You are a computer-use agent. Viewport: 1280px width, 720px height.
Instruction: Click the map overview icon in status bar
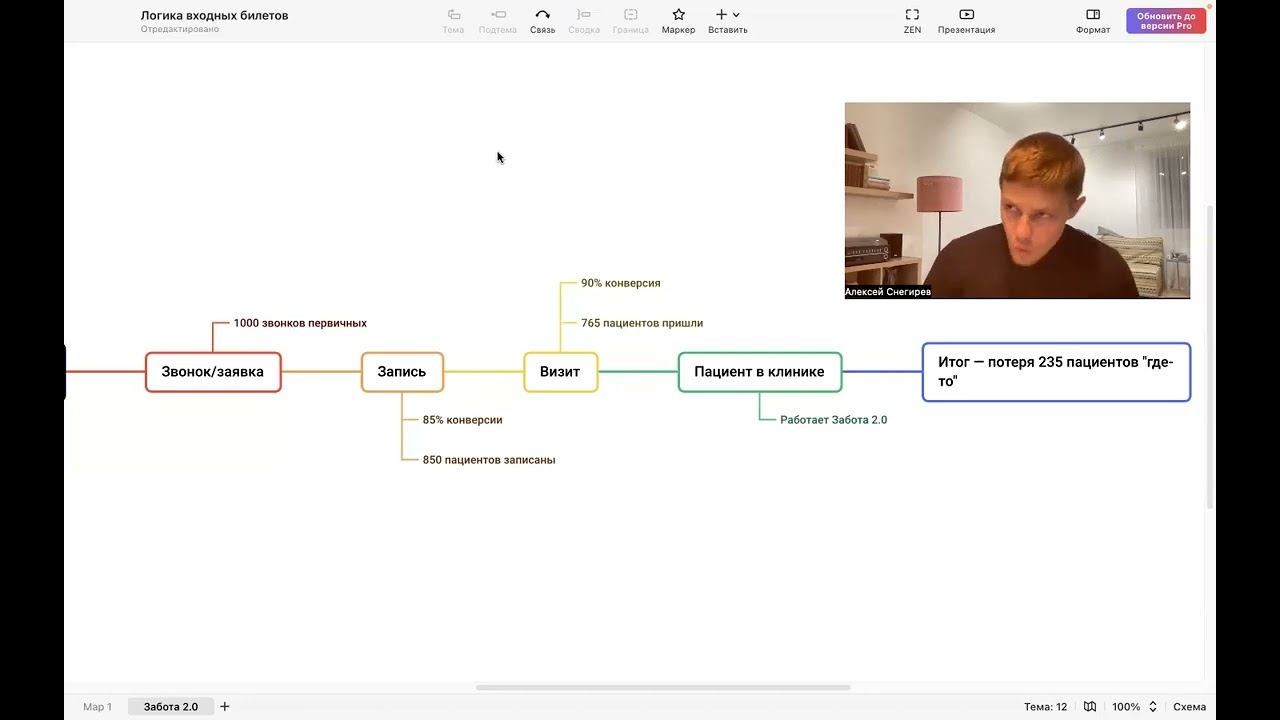point(1090,707)
